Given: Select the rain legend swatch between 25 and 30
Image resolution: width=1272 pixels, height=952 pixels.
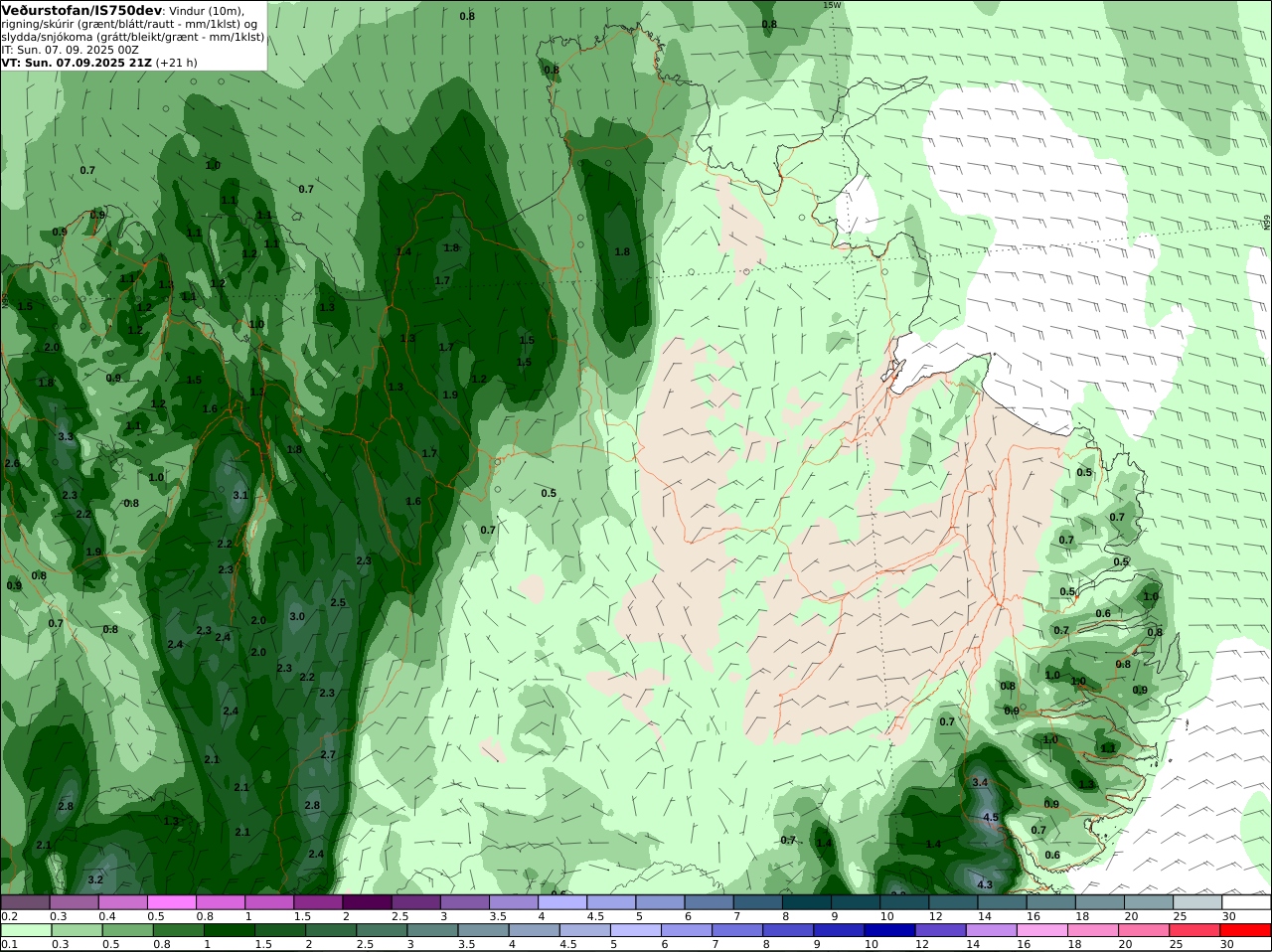Looking at the screenshot, I should (1194, 930).
